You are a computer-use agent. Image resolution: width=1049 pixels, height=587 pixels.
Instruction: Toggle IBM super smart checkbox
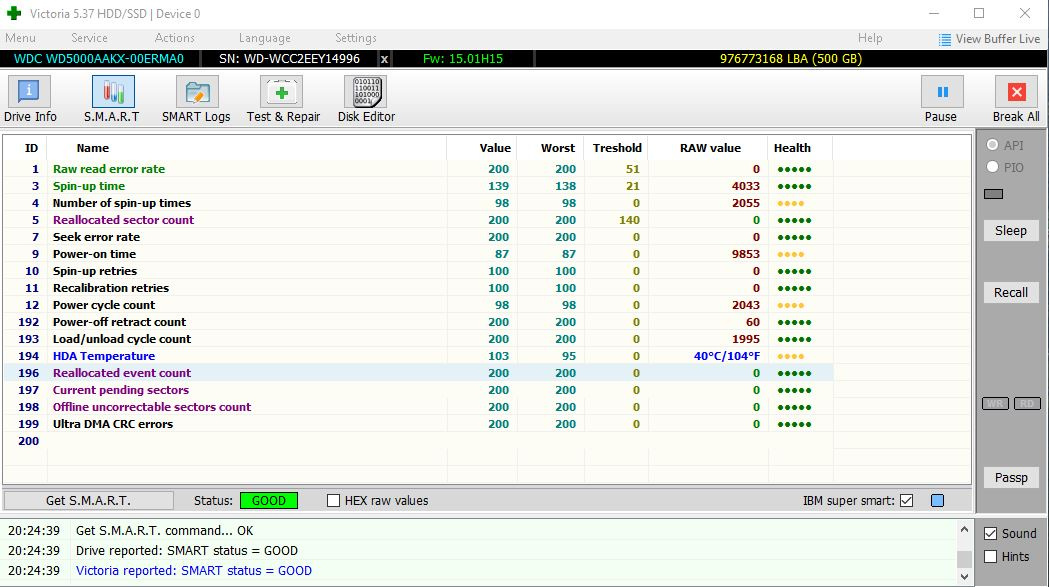(907, 501)
